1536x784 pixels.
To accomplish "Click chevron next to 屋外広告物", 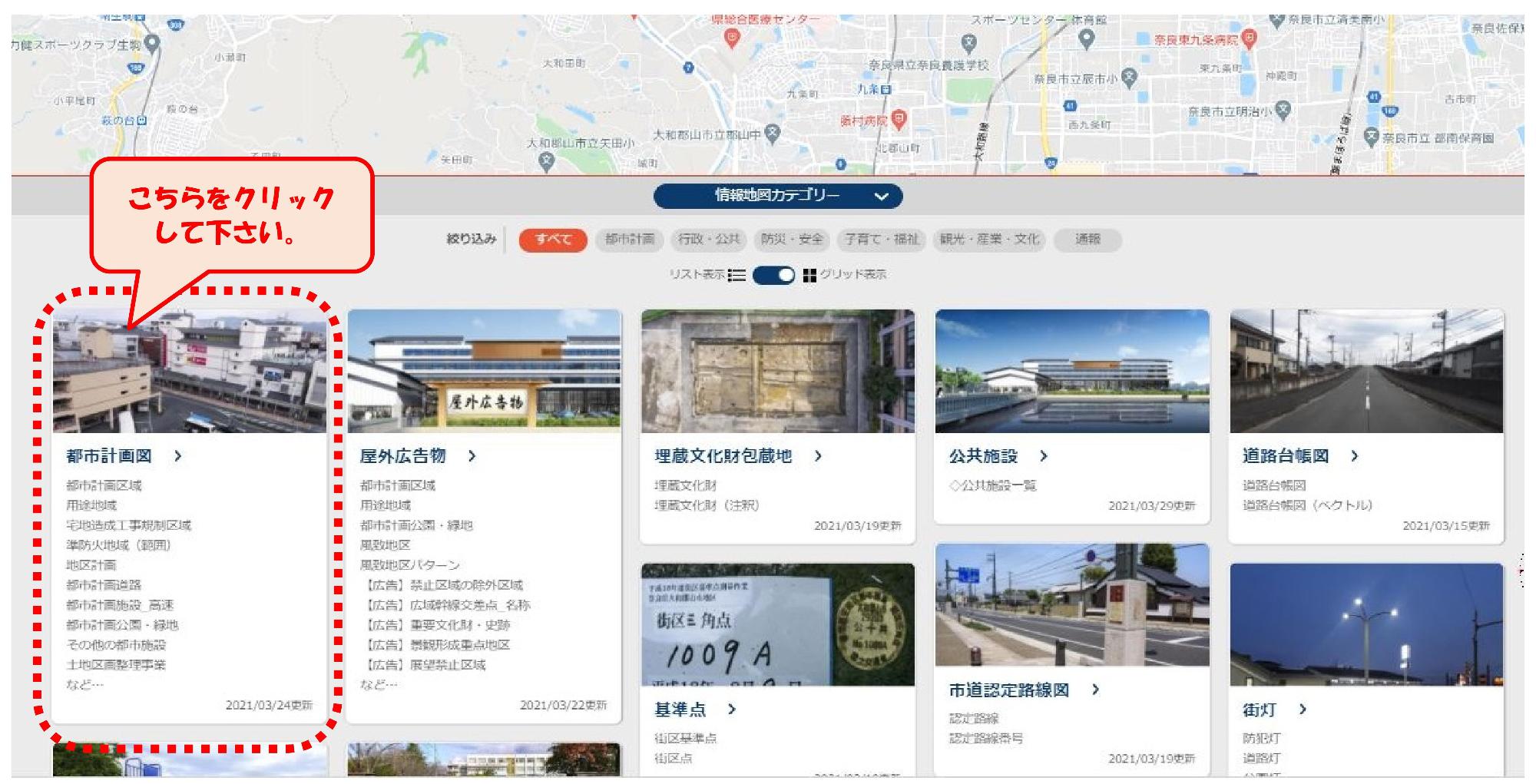I will click(472, 456).
